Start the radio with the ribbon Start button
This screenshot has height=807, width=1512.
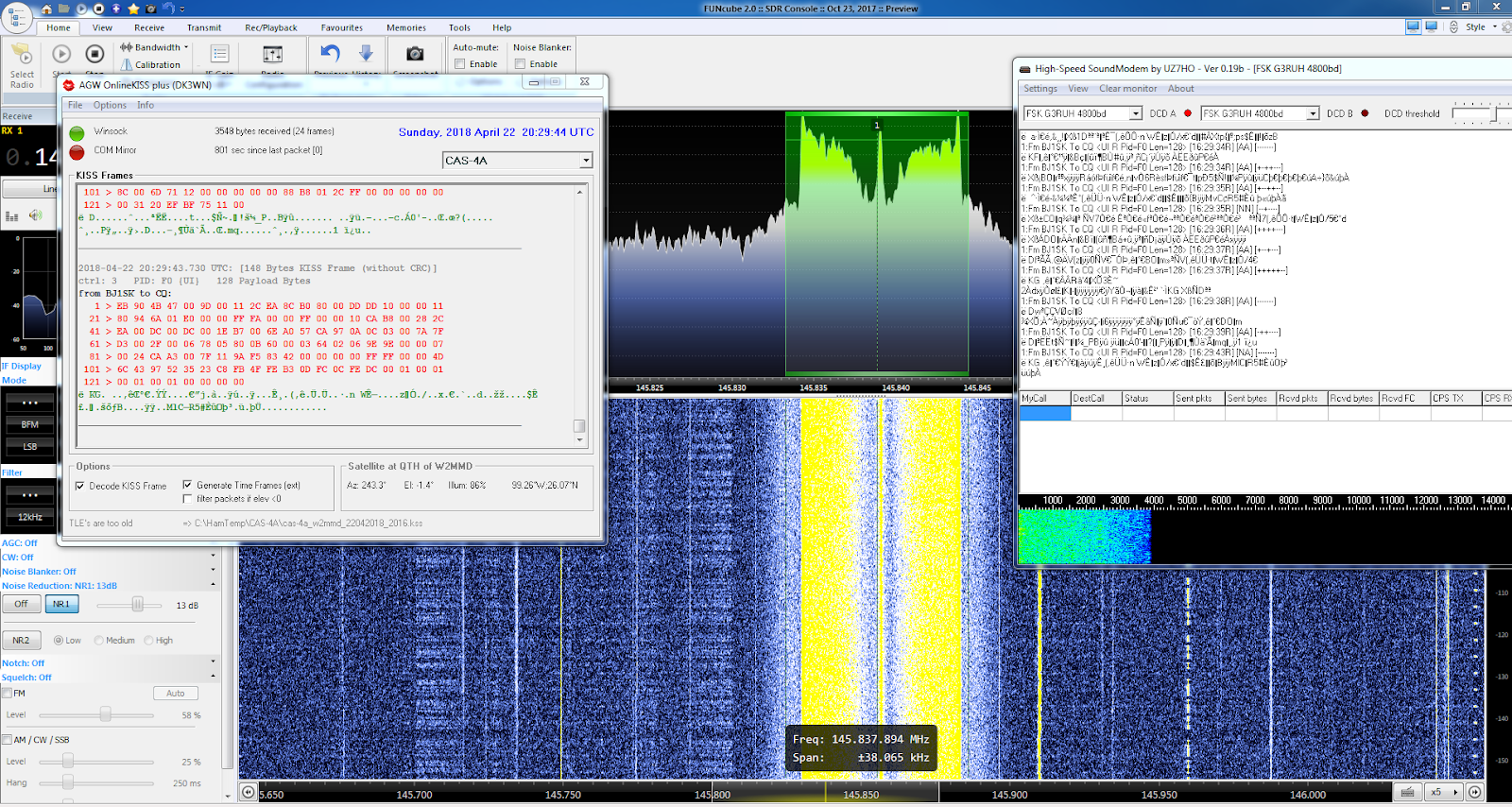(x=61, y=55)
